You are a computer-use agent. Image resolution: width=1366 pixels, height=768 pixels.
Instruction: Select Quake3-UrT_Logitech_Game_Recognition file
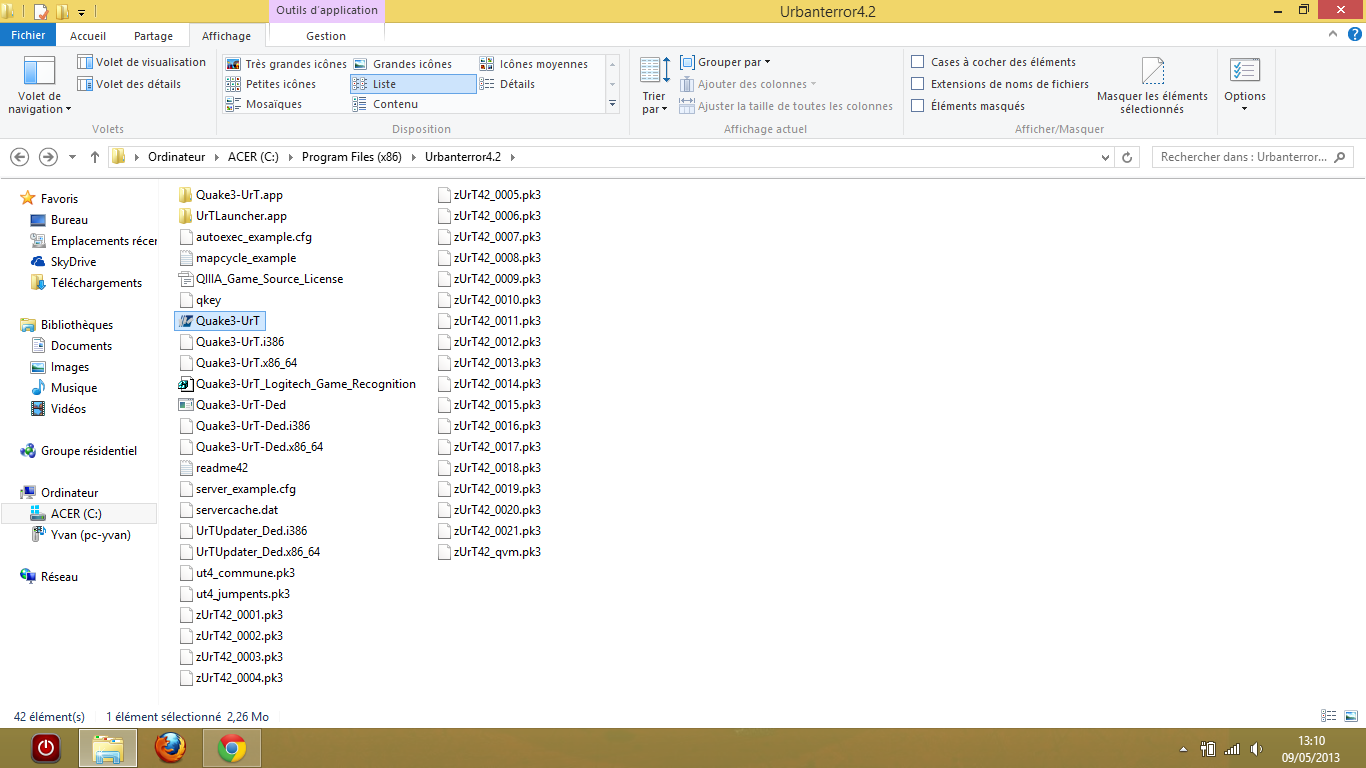tap(297, 384)
